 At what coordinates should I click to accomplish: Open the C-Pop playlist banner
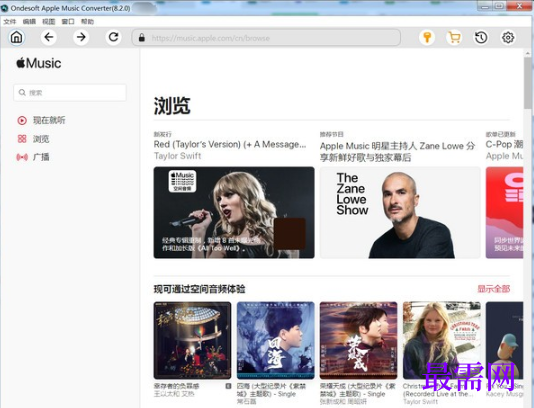(504, 212)
